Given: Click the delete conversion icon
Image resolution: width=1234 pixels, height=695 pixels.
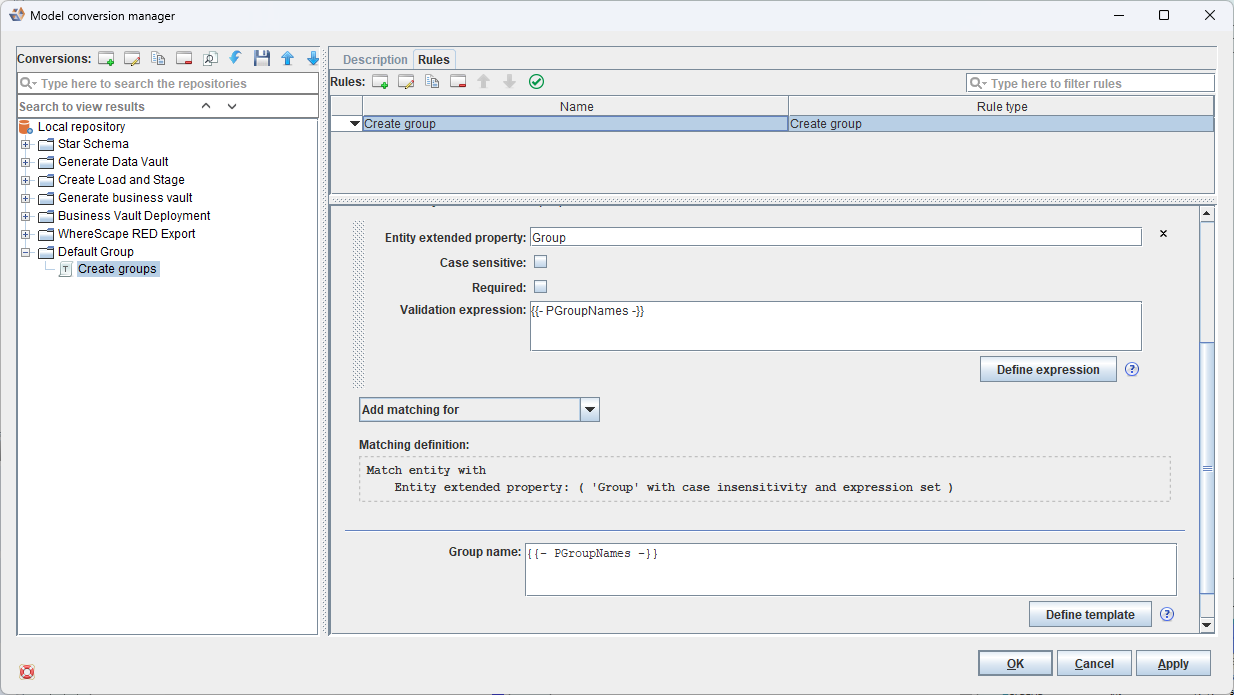Looking at the screenshot, I should coord(184,59).
